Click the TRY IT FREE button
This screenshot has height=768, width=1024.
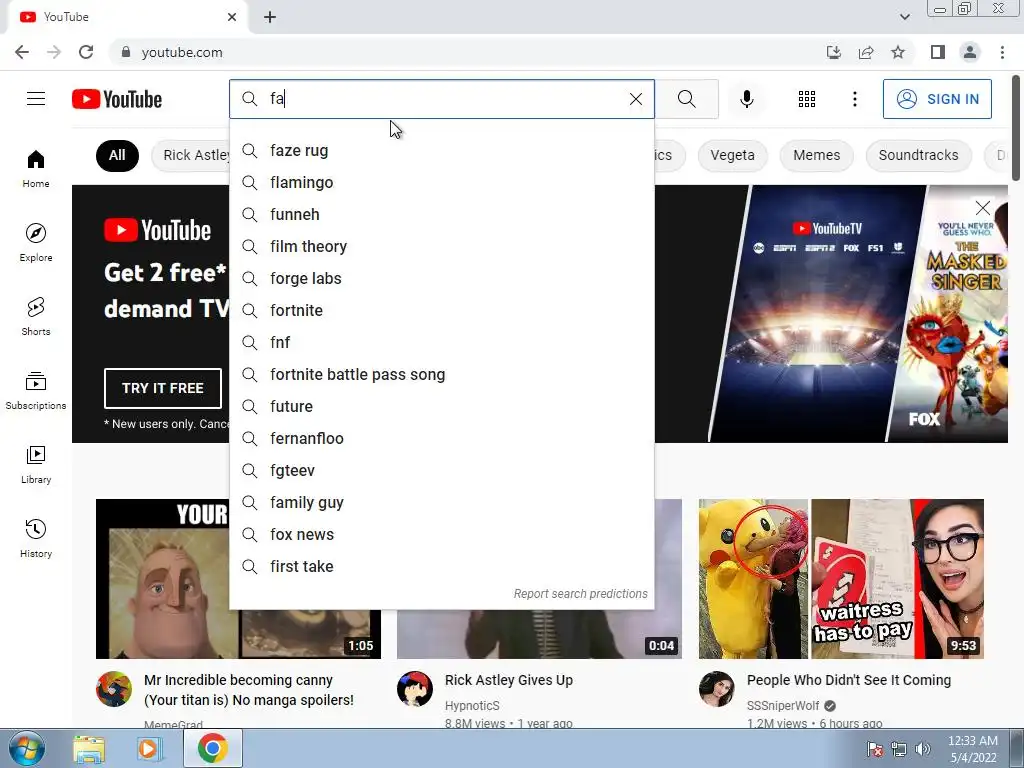coord(163,388)
